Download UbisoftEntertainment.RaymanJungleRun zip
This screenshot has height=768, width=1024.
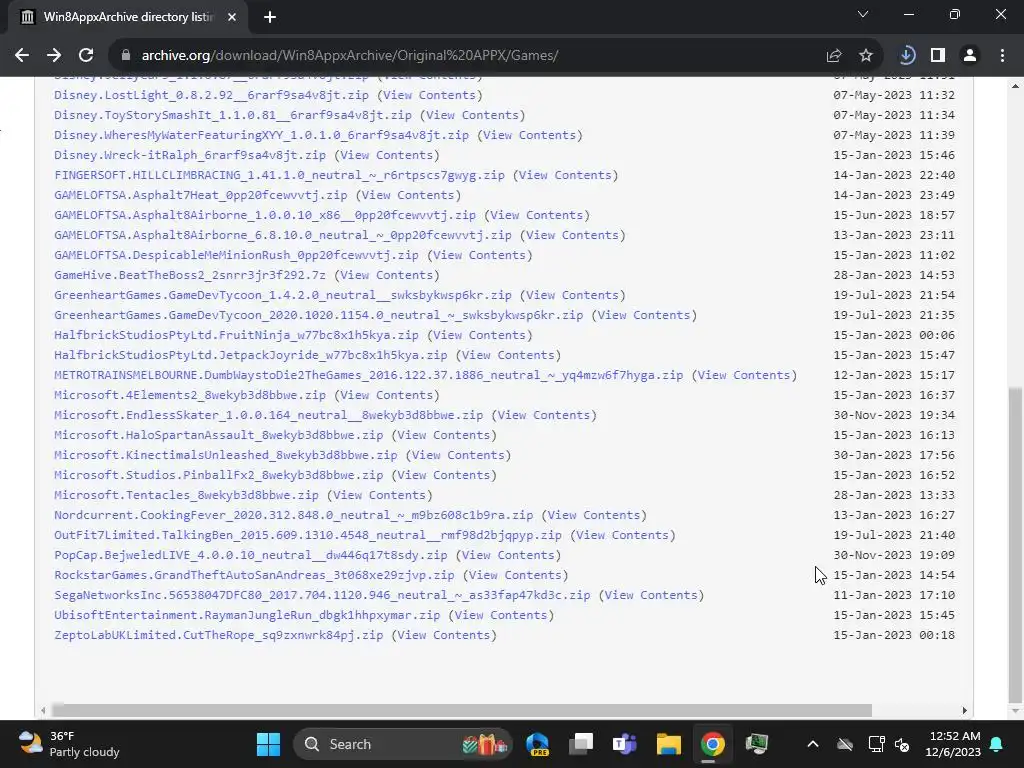(247, 615)
